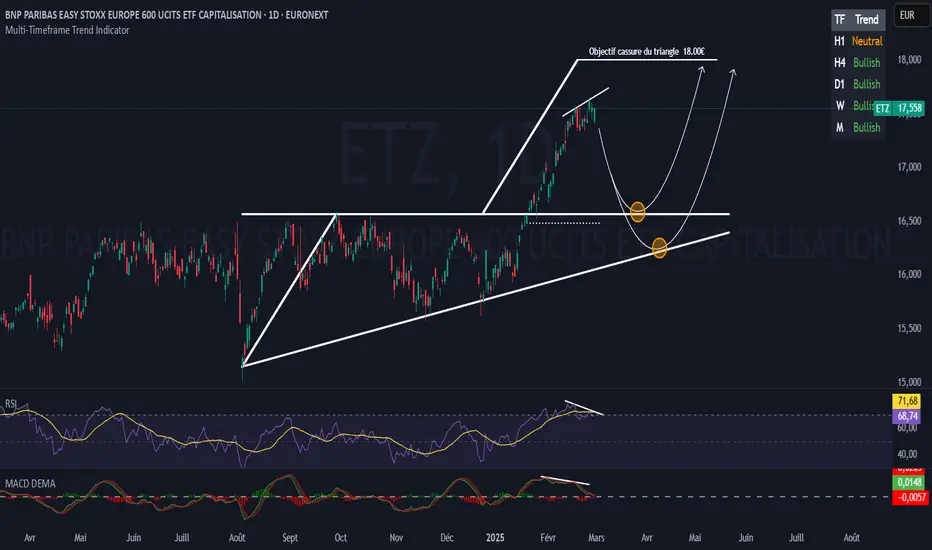The height and width of the screenshot is (550, 932).
Task: Click the 2025 label on time axis
Action: click(x=495, y=538)
